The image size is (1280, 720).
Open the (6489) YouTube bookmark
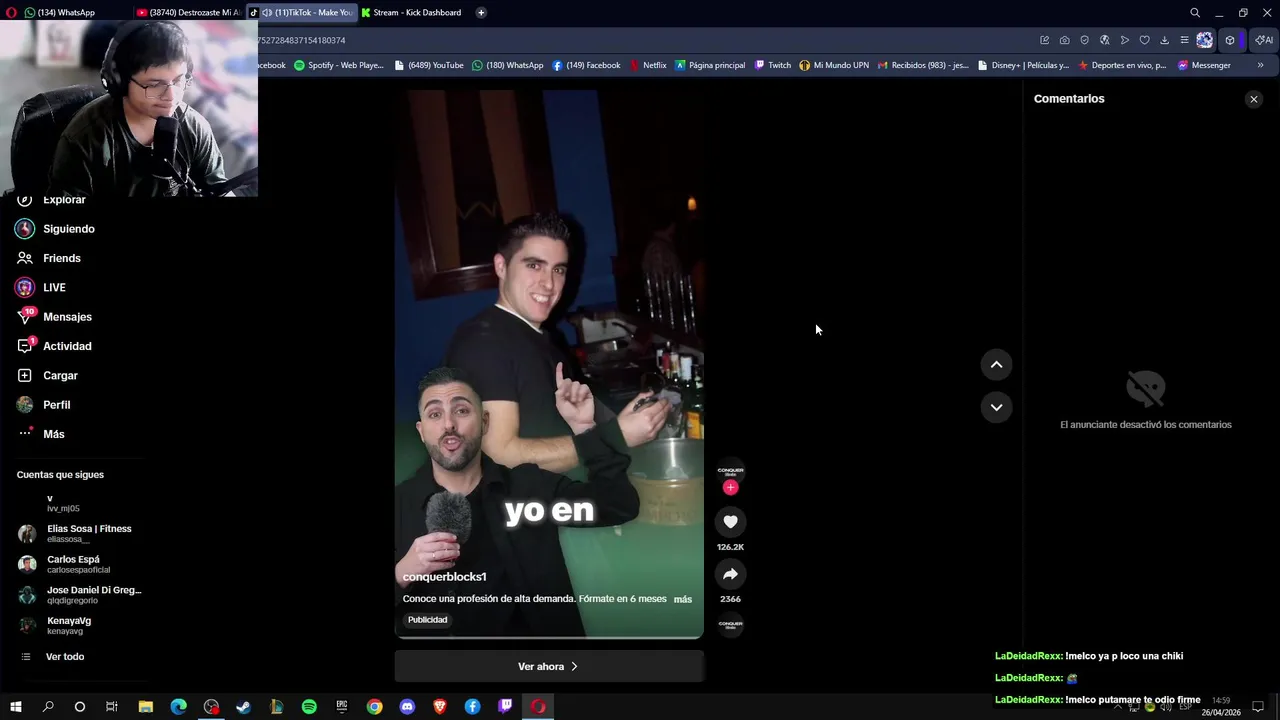tap(429, 65)
